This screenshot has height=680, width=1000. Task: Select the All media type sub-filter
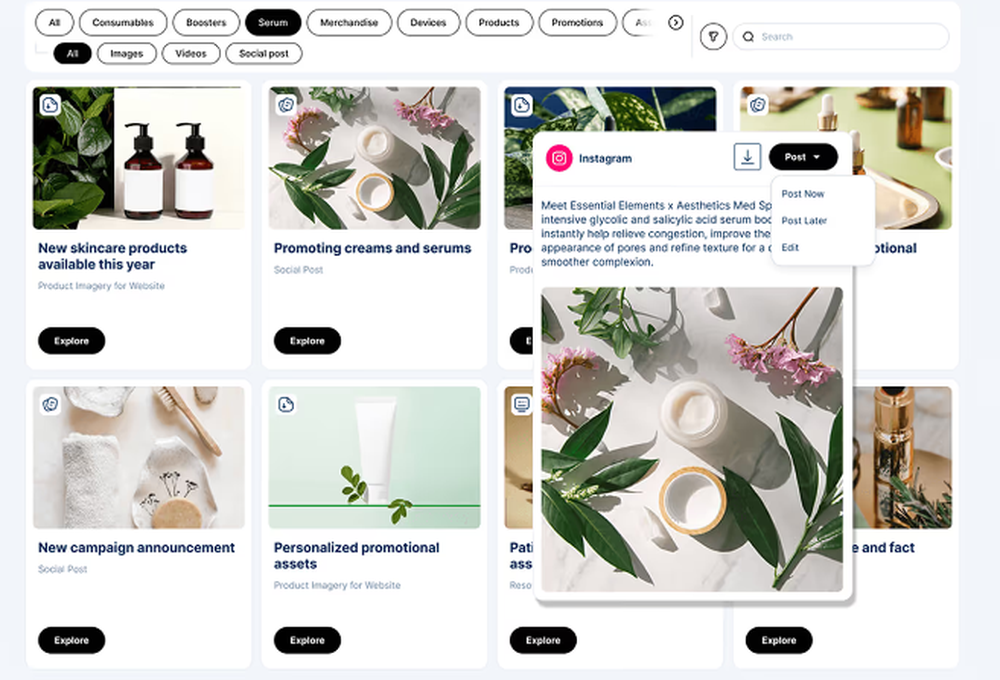point(72,54)
